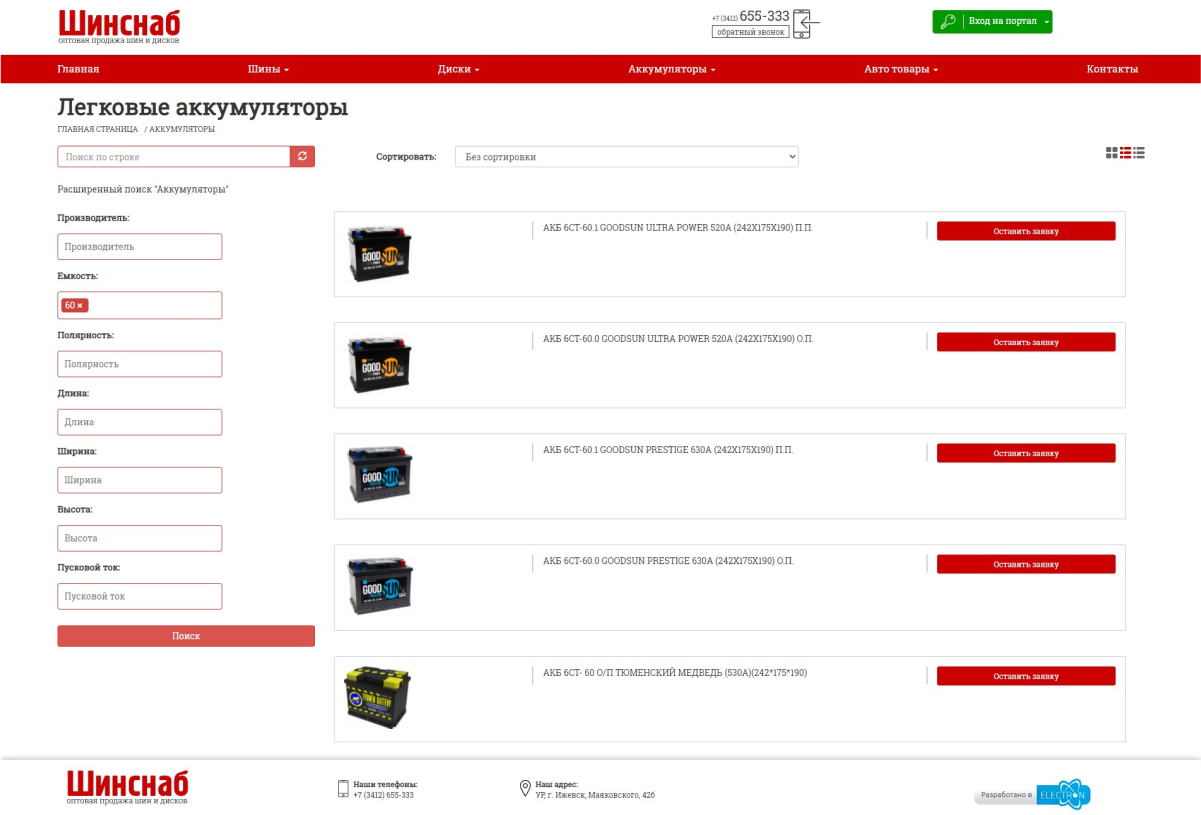The height and width of the screenshot is (815, 1201).
Task: Expand the Аккумуляторы menu
Action: (672, 69)
